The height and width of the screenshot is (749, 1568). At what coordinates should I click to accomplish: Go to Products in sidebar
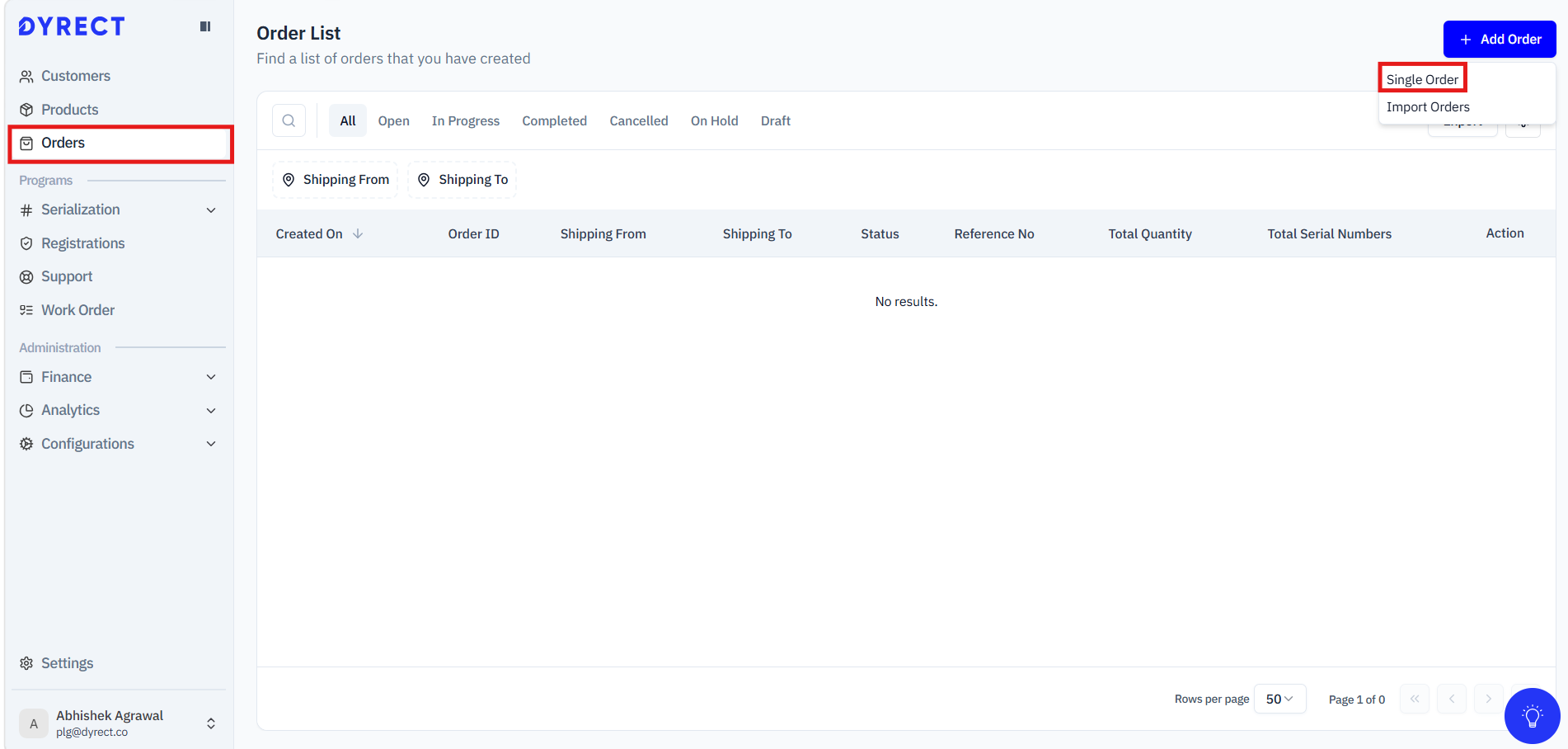coord(69,110)
